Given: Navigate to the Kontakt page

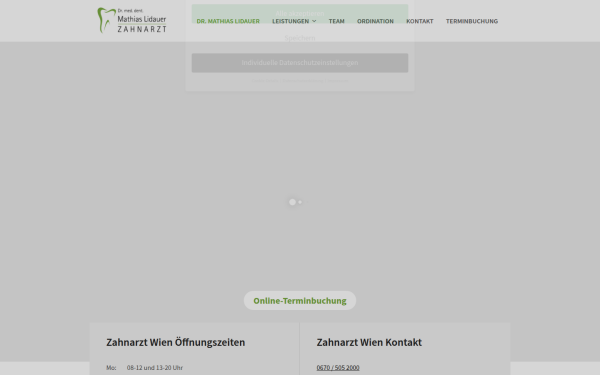Looking at the screenshot, I should (420, 21).
